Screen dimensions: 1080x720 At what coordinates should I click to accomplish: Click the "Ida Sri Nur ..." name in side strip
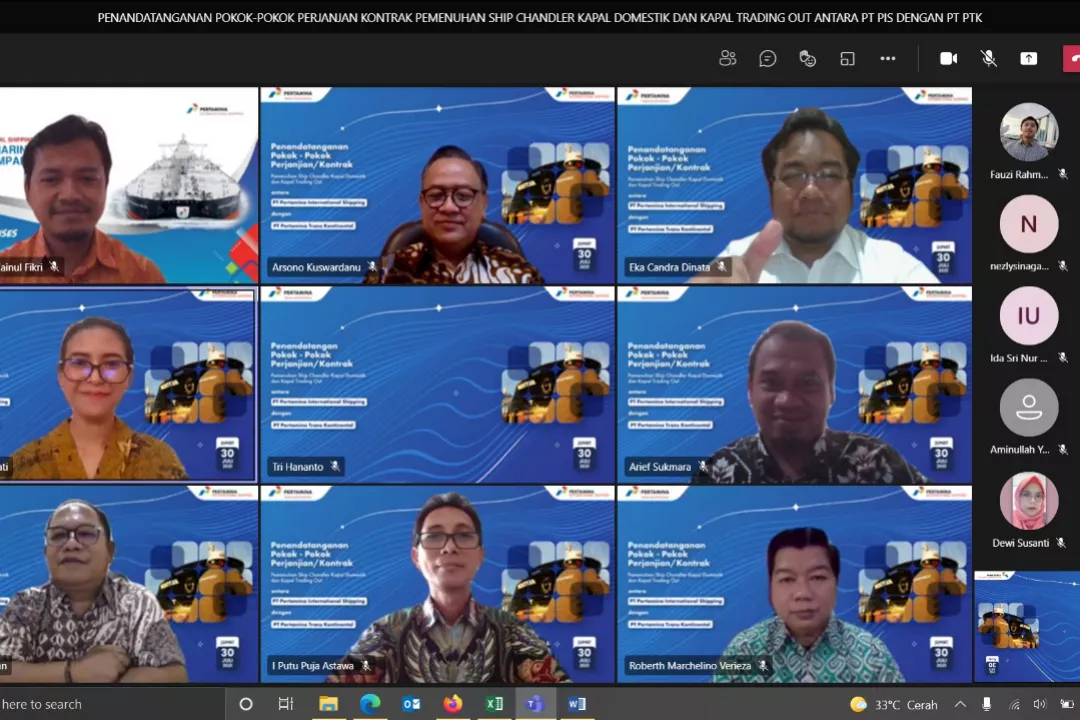(x=1019, y=358)
